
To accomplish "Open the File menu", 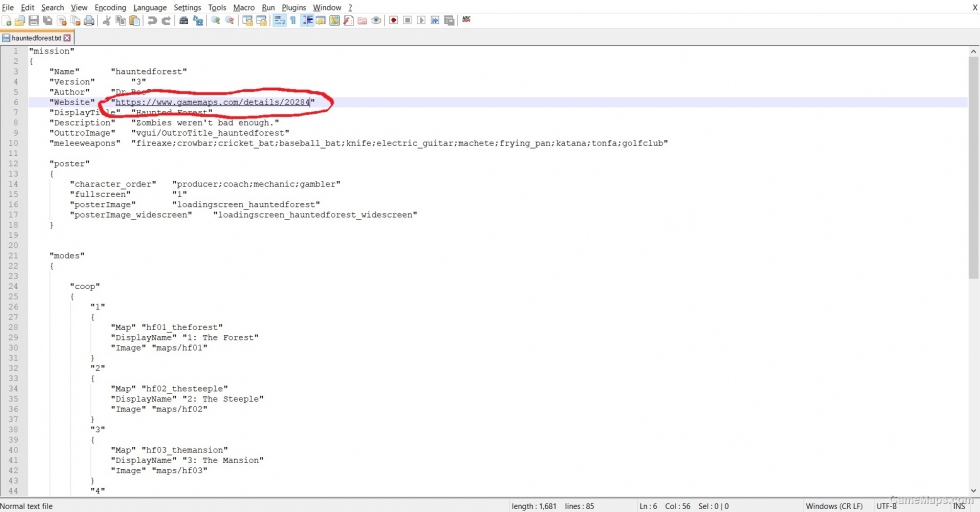I will point(8,8).
